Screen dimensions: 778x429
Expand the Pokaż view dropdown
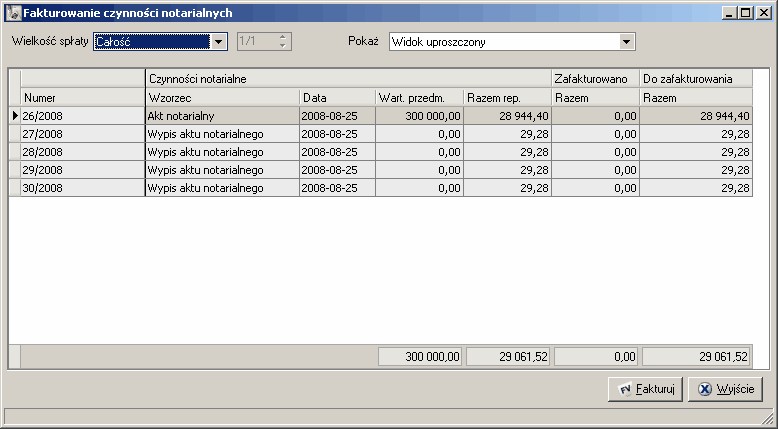pos(627,42)
